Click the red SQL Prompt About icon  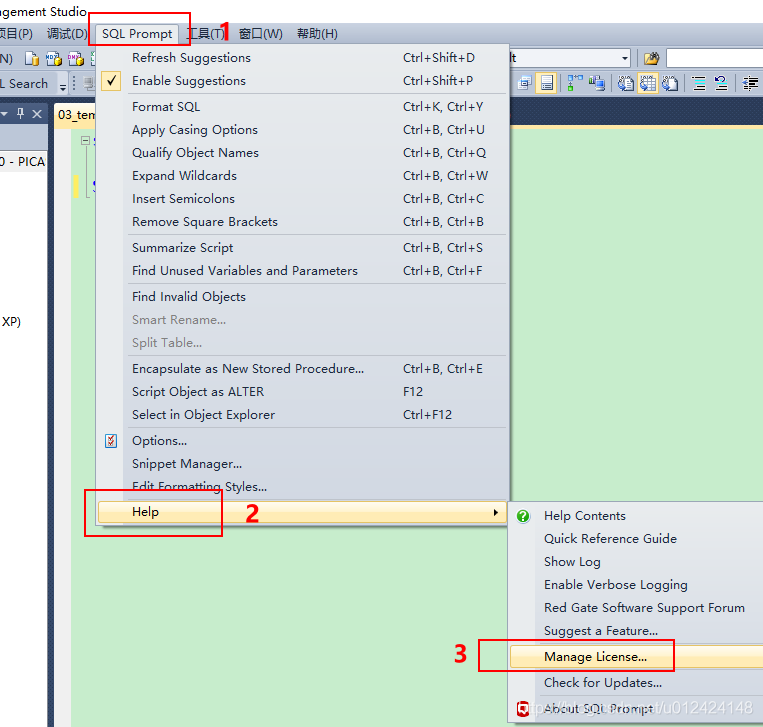tap(523, 708)
